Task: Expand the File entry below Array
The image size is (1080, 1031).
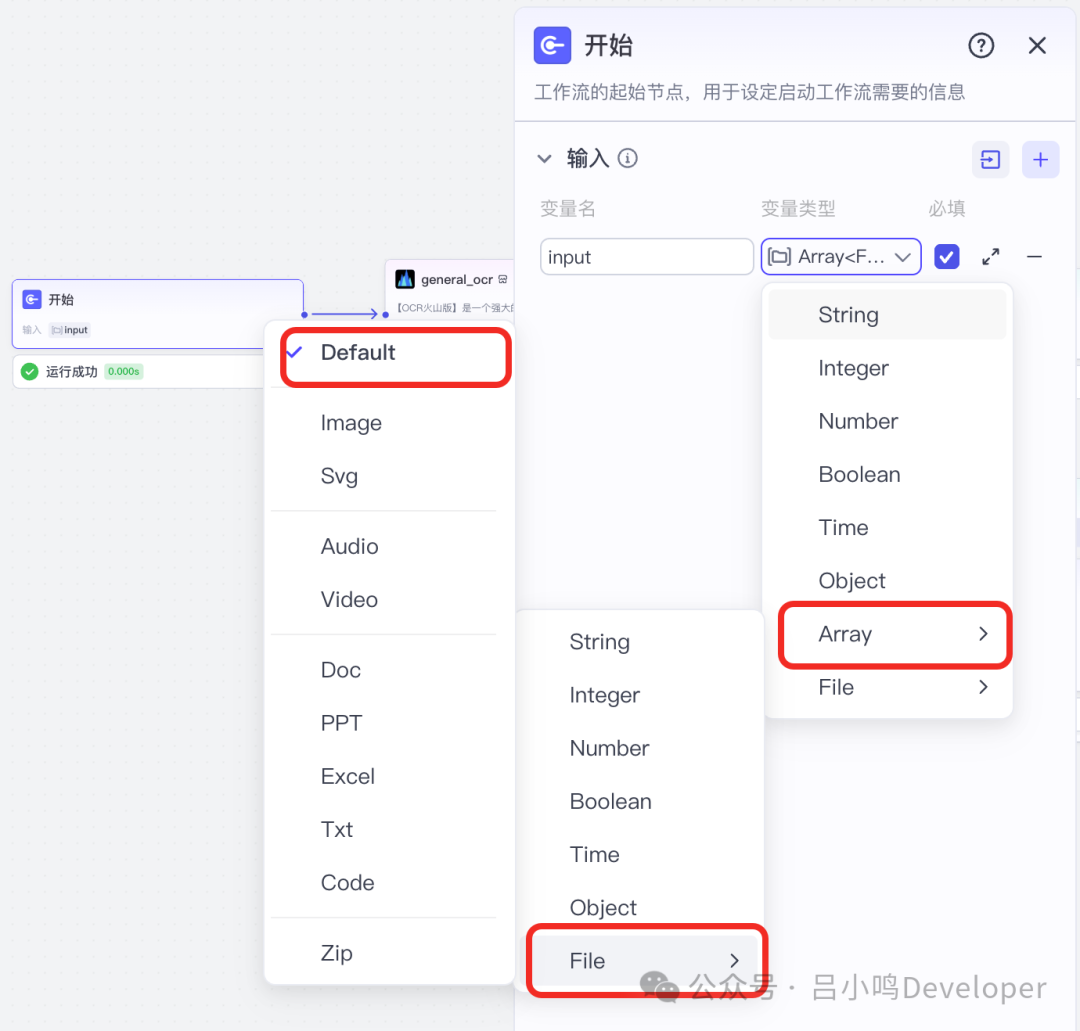Action: (887, 687)
